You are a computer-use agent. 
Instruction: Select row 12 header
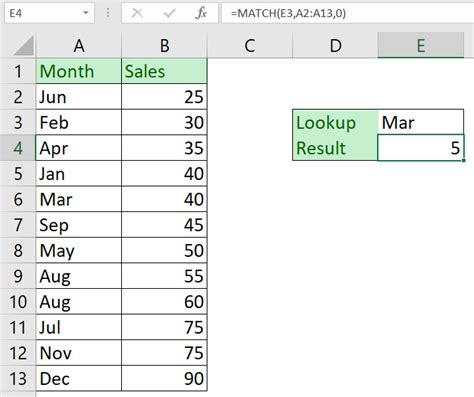tap(18, 353)
